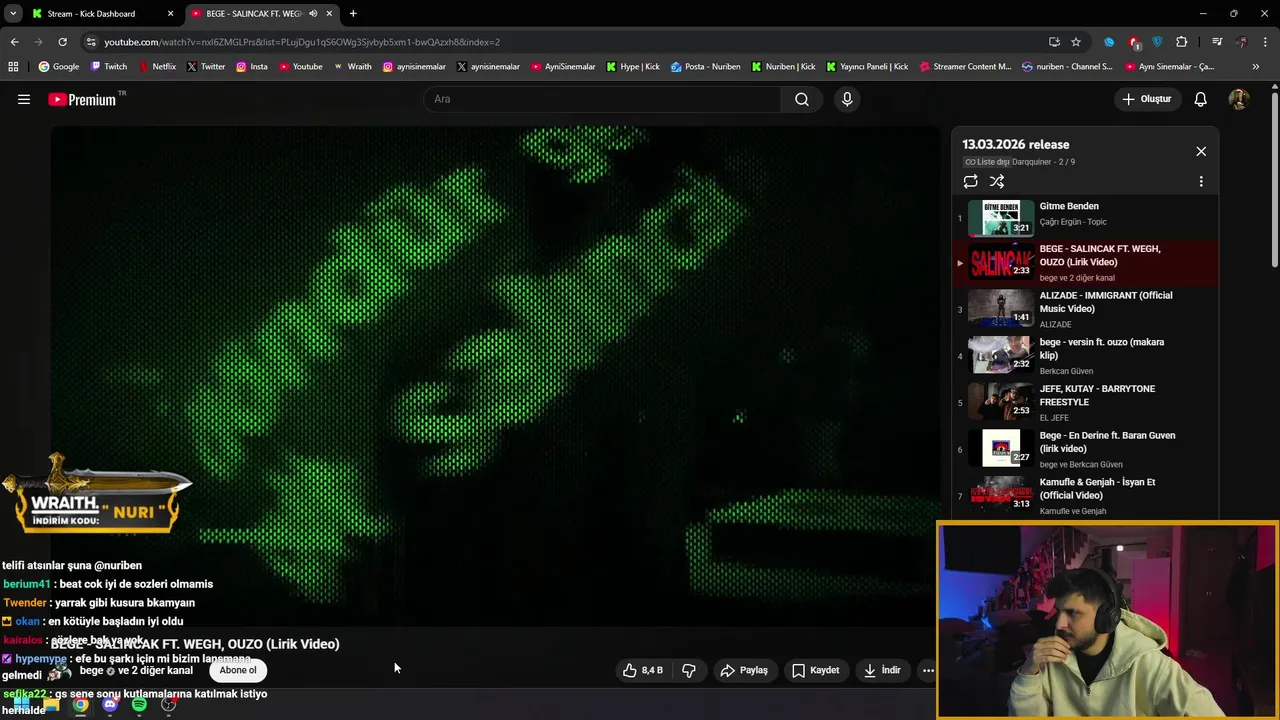
Task: Save the video with Kaydet
Action: tap(815, 670)
